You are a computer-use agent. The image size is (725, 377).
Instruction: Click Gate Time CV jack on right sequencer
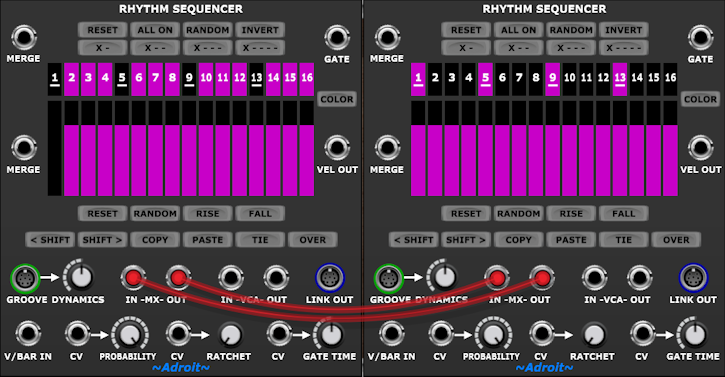tap(643, 334)
